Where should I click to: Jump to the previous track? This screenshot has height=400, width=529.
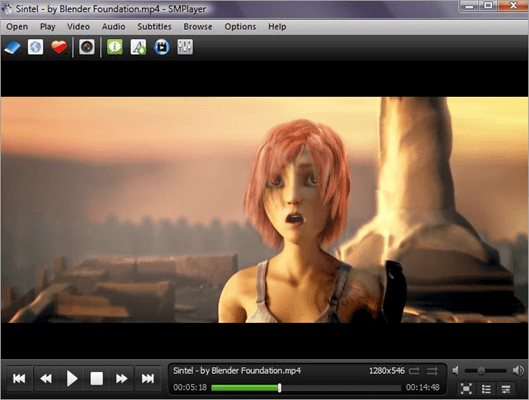[x=19, y=378]
